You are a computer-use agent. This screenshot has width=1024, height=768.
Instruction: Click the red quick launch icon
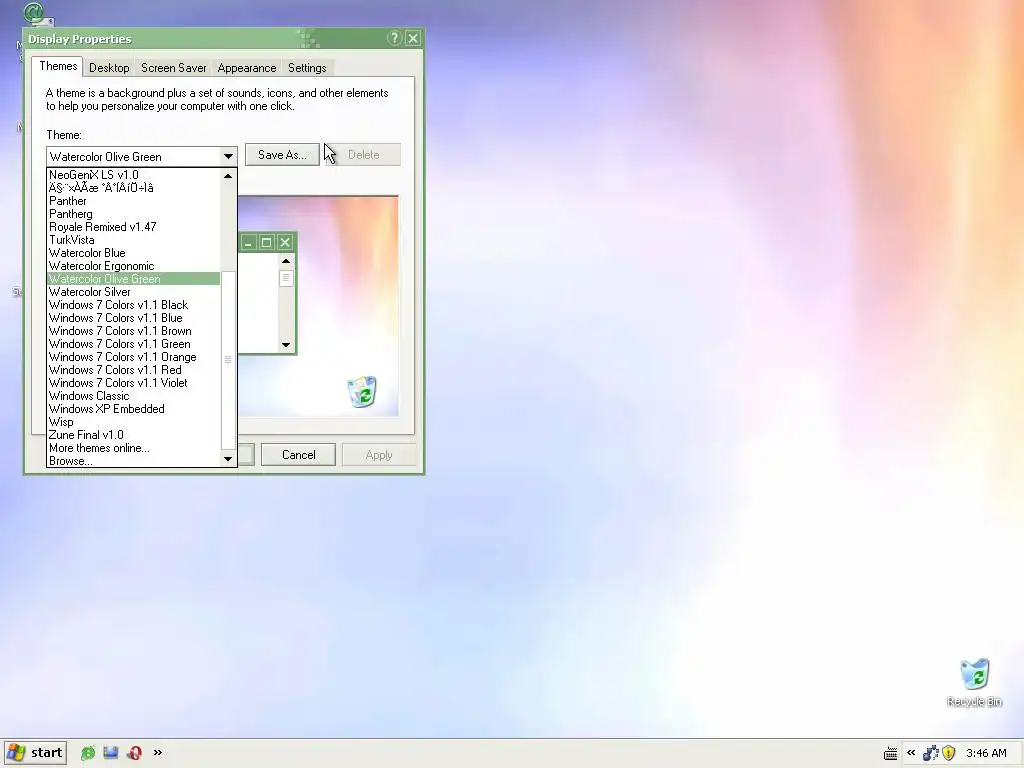[x=135, y=753]
